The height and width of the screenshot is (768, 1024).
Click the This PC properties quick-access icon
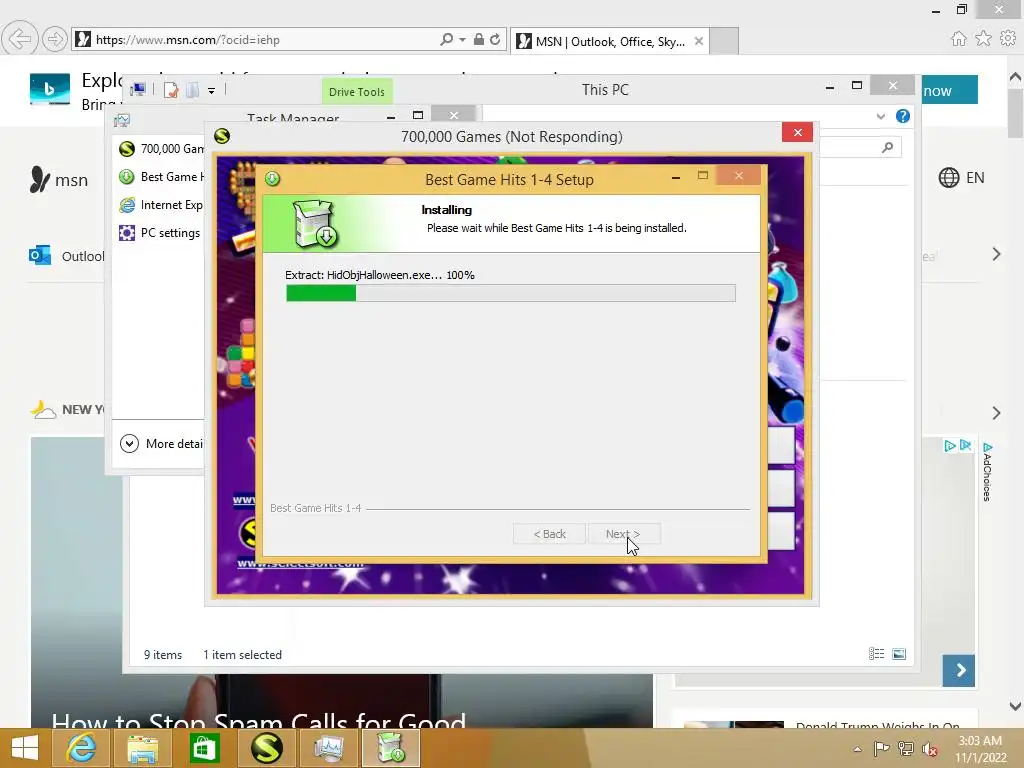171,90
